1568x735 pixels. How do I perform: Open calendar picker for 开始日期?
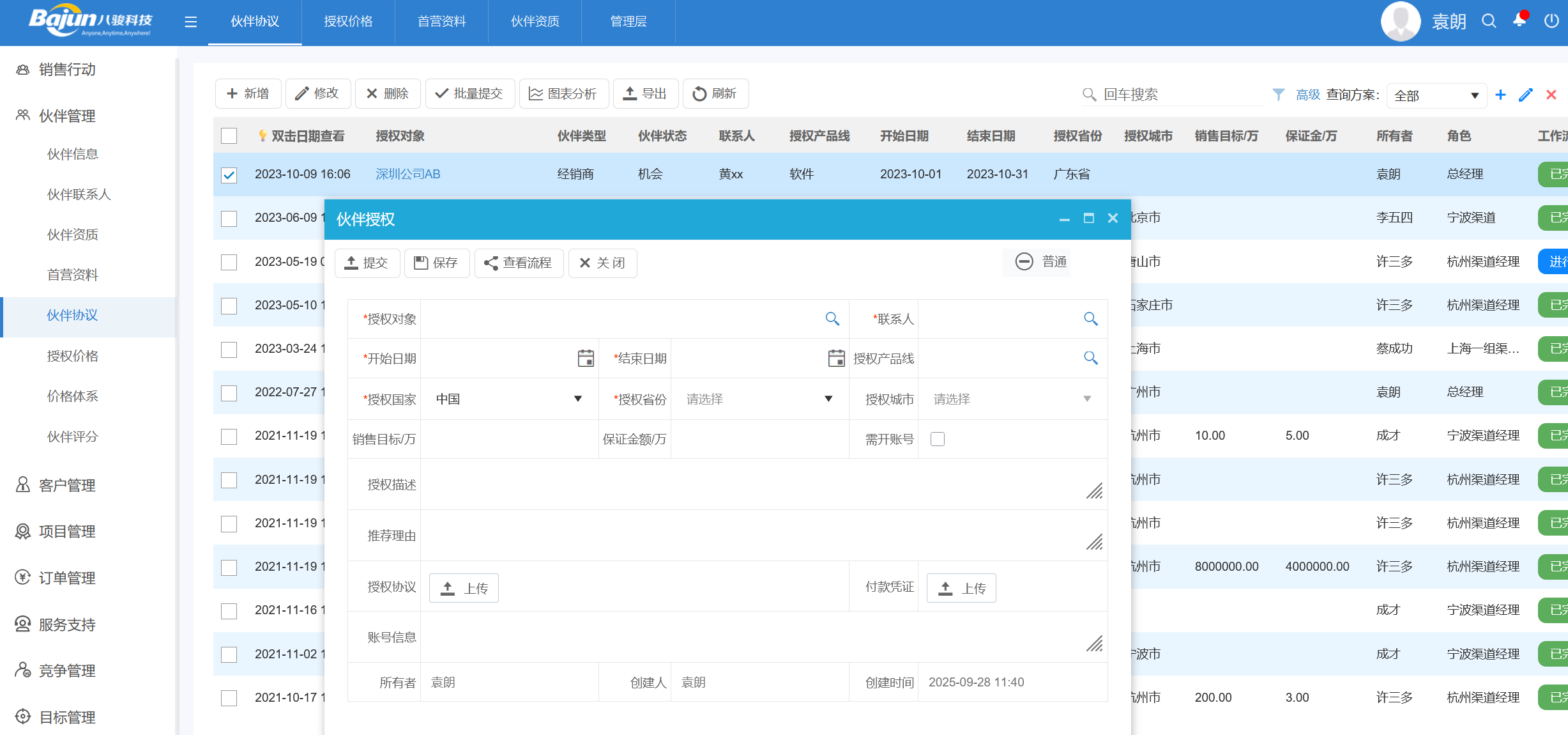coord(585,358)
